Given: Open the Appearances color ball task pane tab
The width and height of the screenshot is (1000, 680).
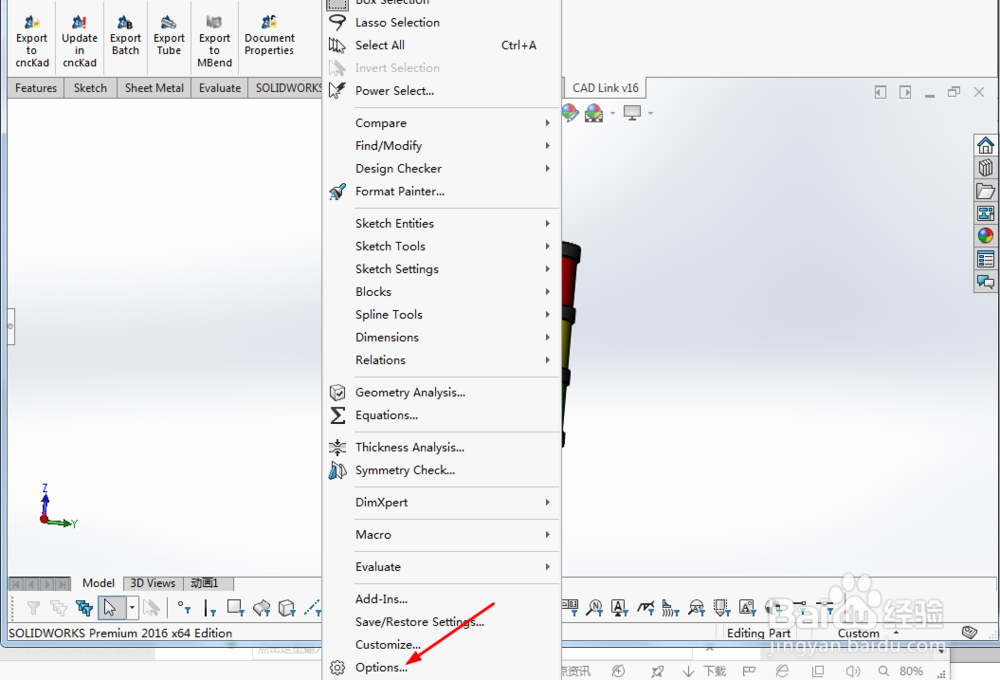Looking at the screenshot, I should point(985,236).
